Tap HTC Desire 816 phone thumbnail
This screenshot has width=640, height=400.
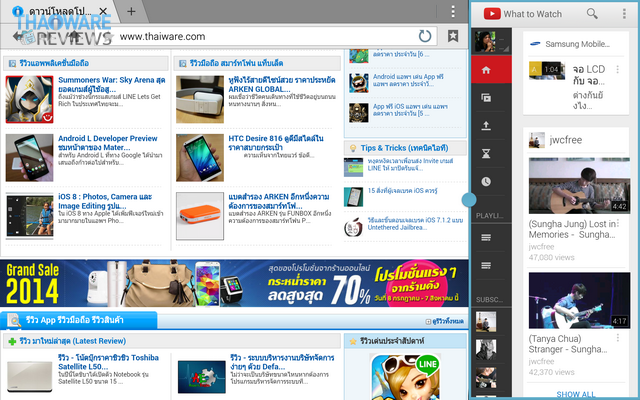click(x=200, y=158)
